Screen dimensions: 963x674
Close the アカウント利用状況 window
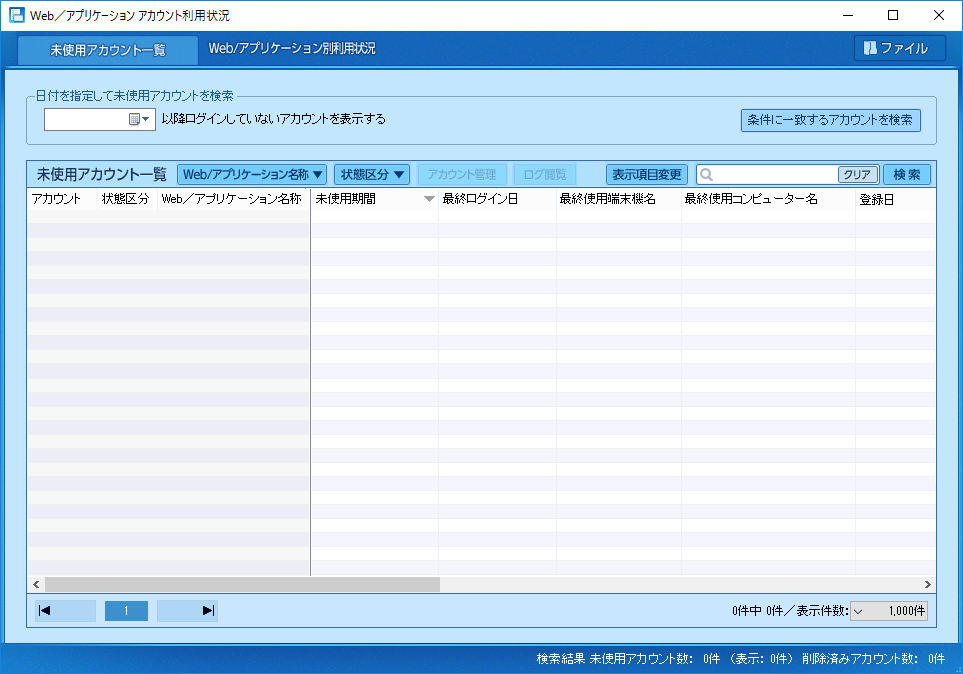pos(938,15)
